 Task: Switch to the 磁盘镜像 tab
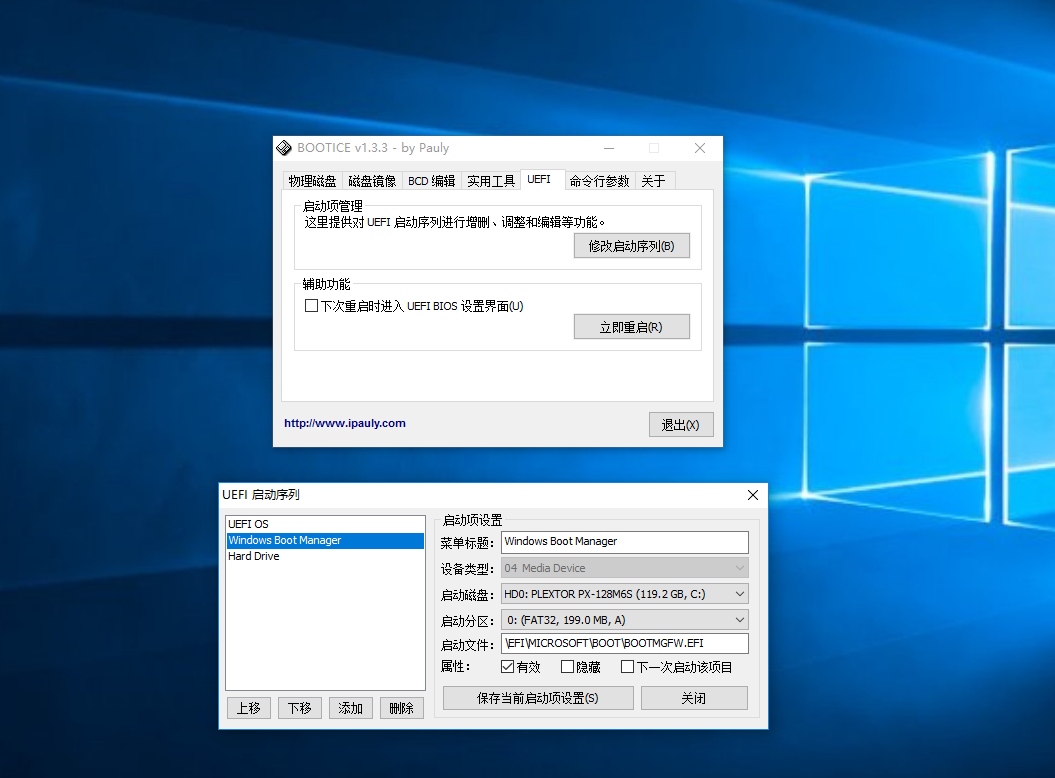pos(372,181)
